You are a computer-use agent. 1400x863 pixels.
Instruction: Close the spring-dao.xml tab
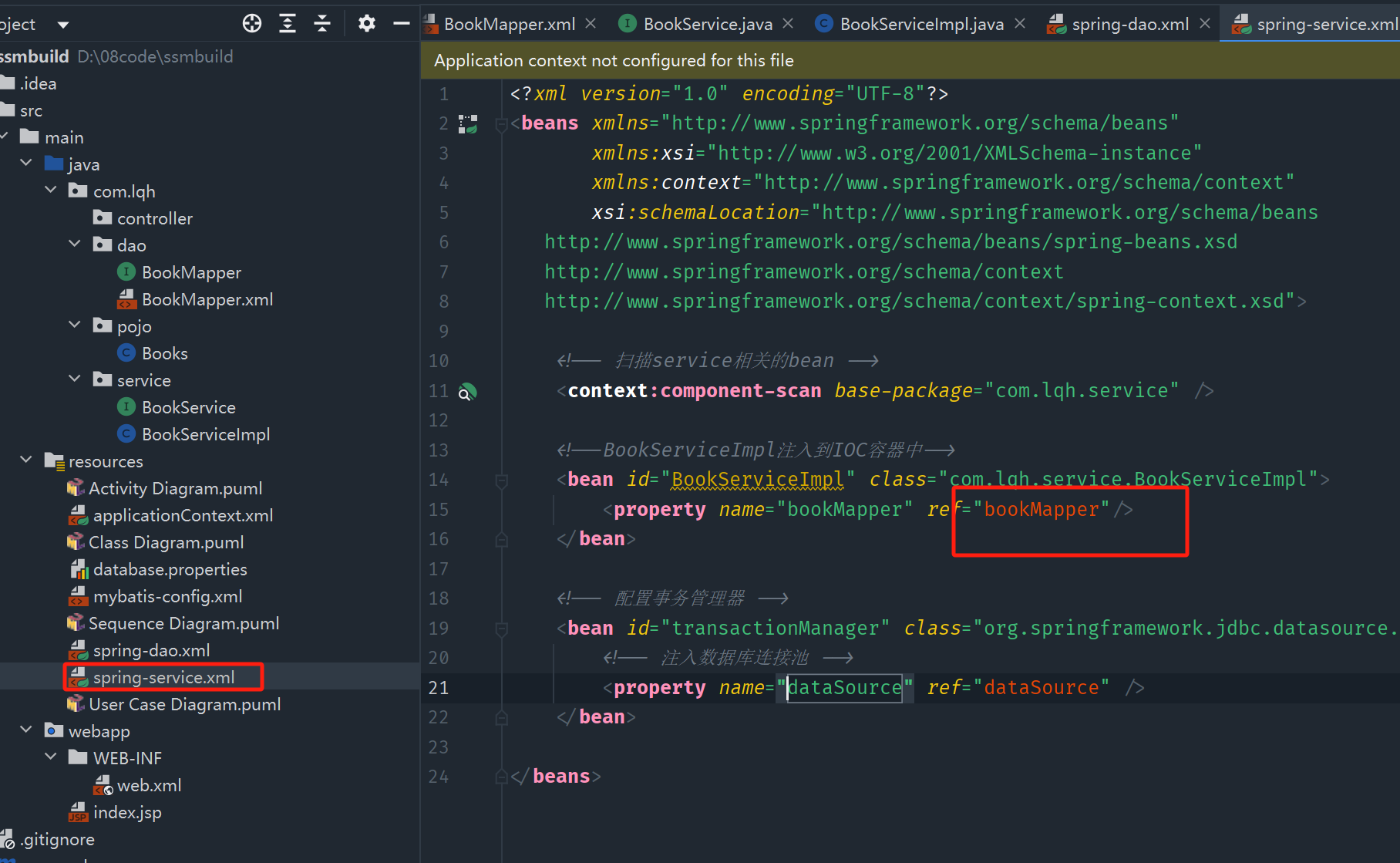click(x=1205, y=23)
